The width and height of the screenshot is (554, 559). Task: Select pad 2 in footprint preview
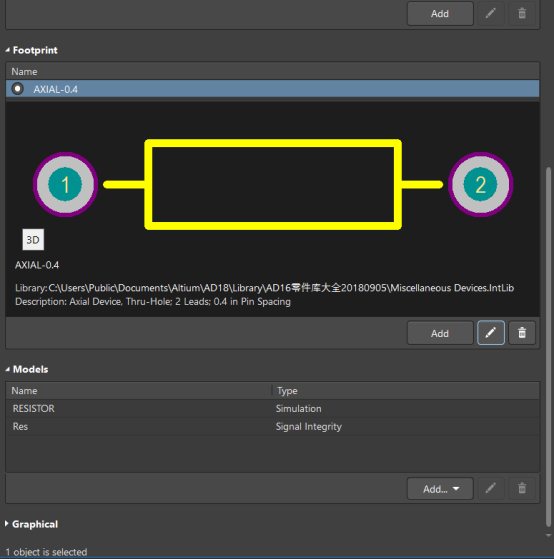point(480,184)
